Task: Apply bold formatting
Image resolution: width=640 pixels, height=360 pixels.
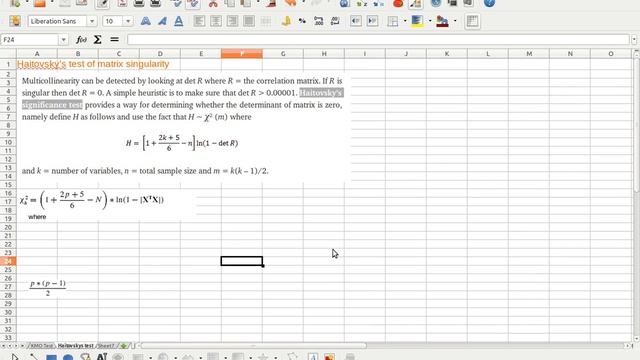Action: click(145, 21)
